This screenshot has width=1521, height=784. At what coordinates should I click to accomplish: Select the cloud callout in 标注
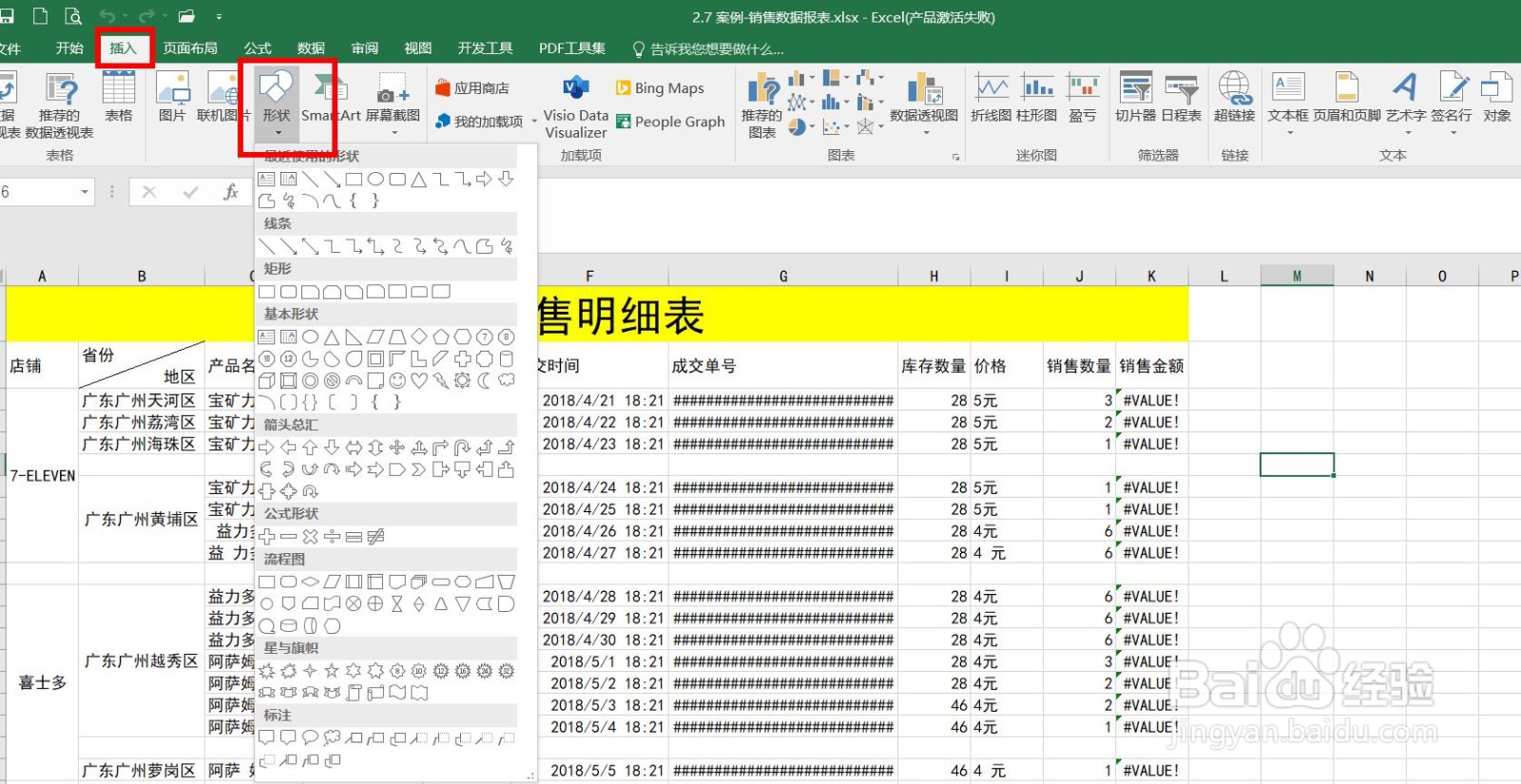[x=332, y=737]
